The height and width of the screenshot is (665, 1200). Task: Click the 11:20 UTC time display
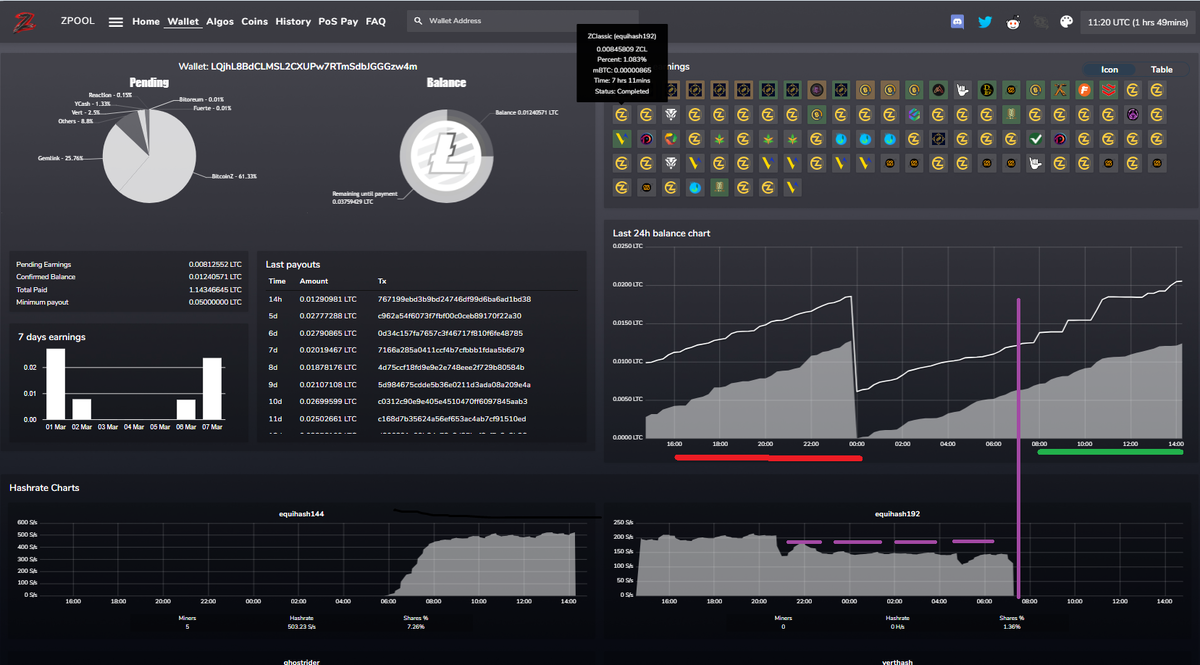(1138, 21)
